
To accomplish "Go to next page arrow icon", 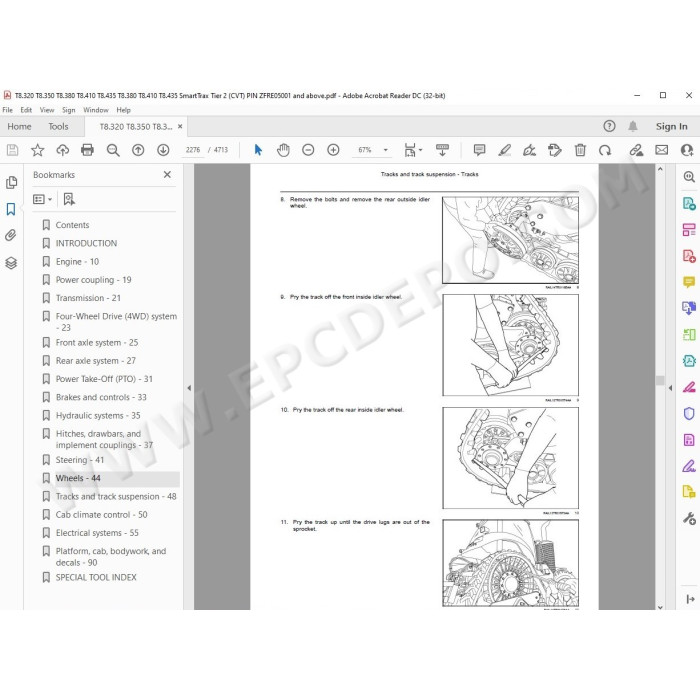I will (163, 150).
